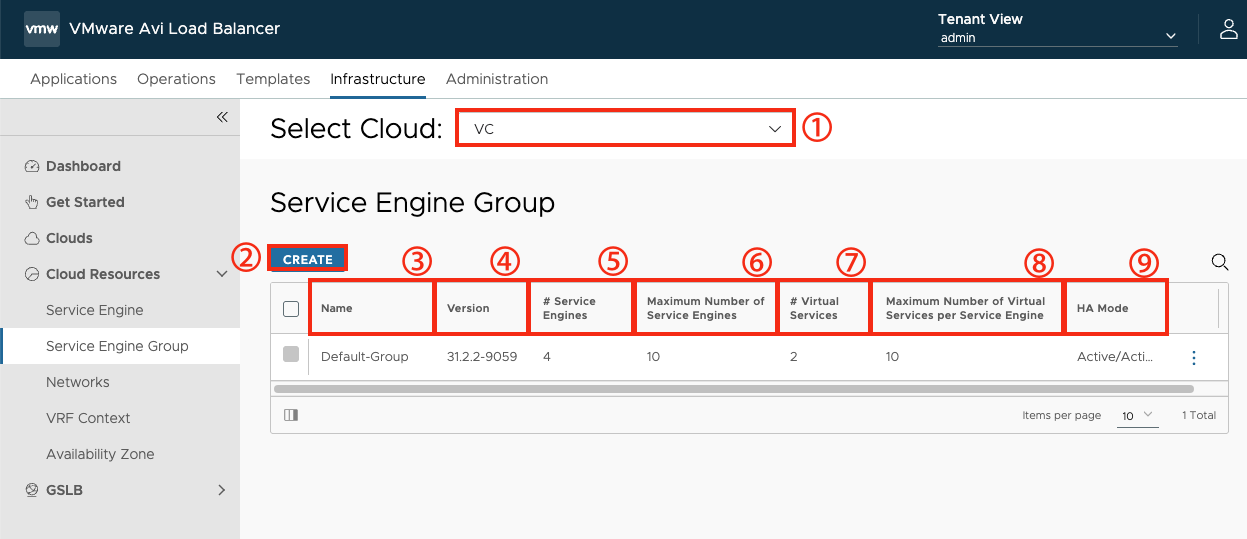Switch to Administration tab

tap(497, 79)
